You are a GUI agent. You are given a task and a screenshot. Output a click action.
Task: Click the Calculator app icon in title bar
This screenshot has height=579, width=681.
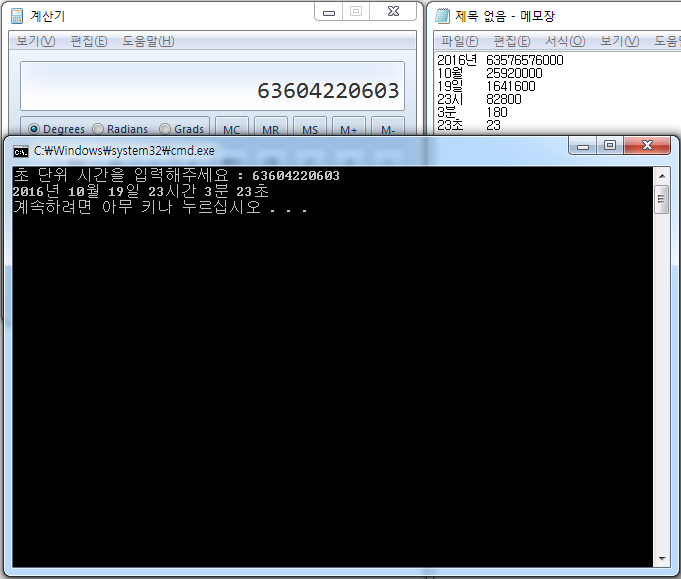pyautogui.click(x=17, y=16)
